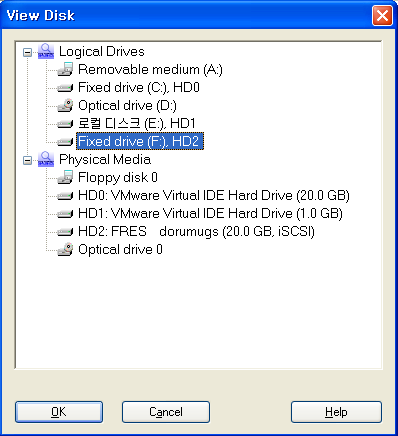Click the Optical drive 0 disc icon
This screenshot has height=436, width=398.
click(65, 249)
